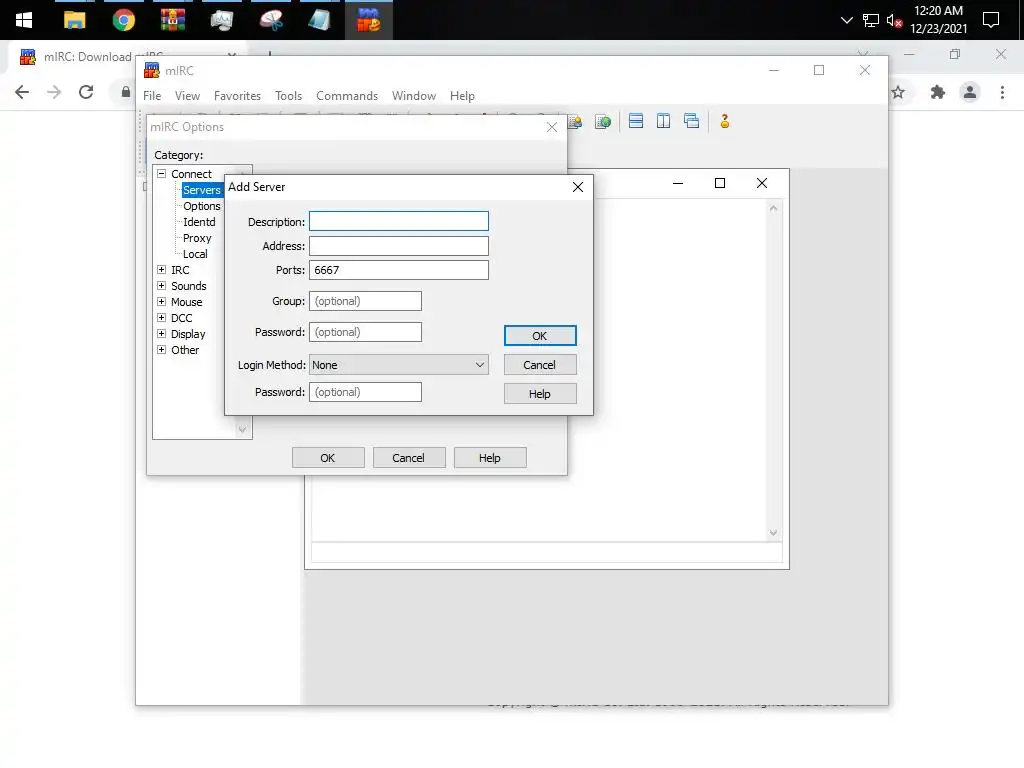Viewport: 1024px width, 768px height.
Task: Open the mIRC Help menu
Action: (462, 96)
